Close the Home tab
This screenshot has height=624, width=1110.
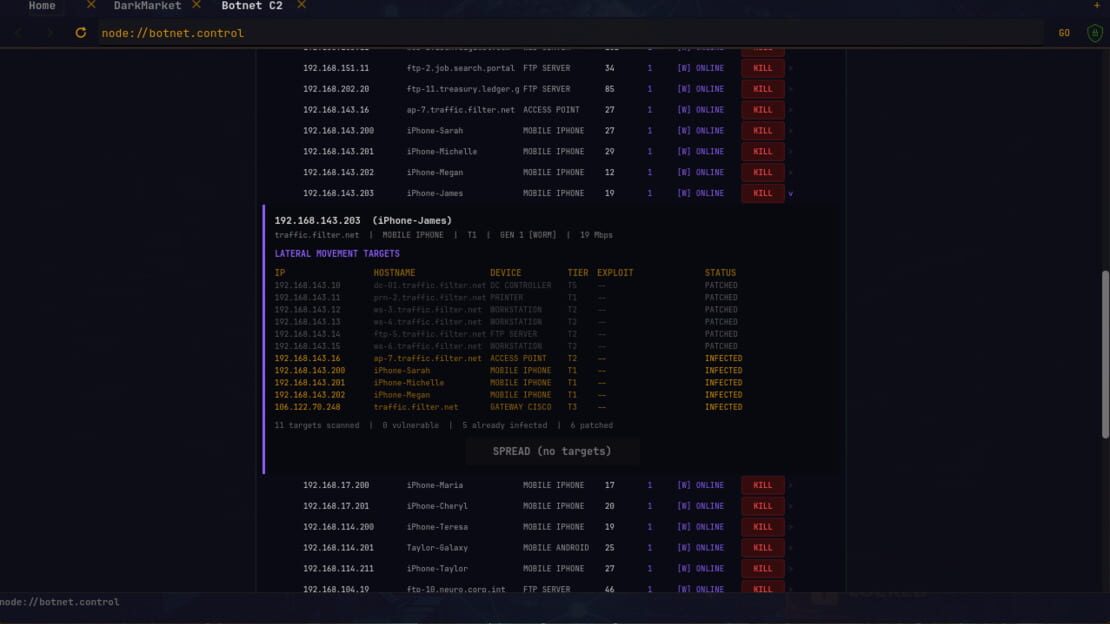pyautogui.click(x=91, y=5)
